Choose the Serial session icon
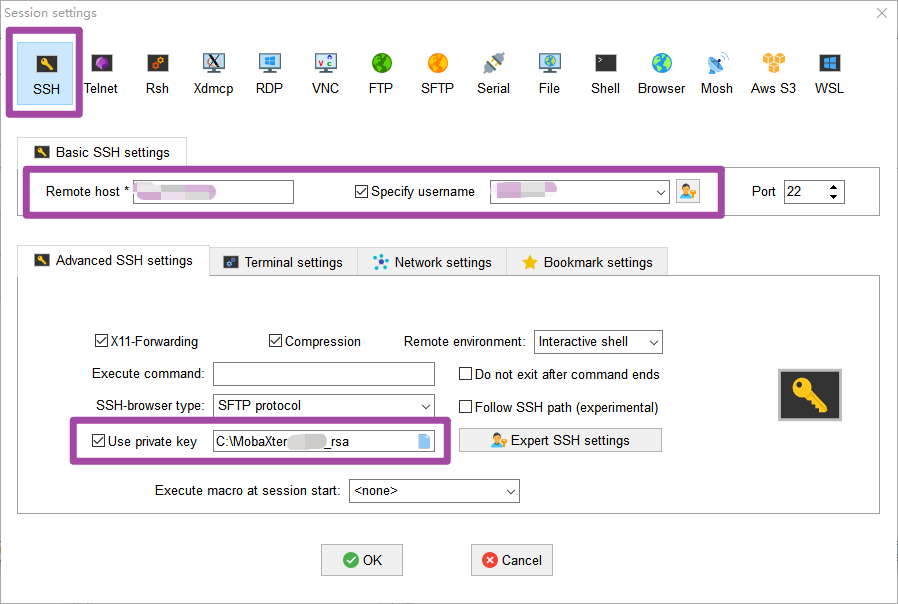Screen dimensions: 898x604 (x=493, y=73)
